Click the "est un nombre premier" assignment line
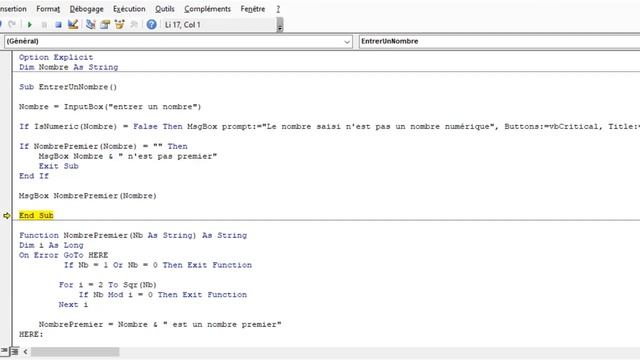The height and width of the screenshot is (360, 640). (x=160, y=324)
